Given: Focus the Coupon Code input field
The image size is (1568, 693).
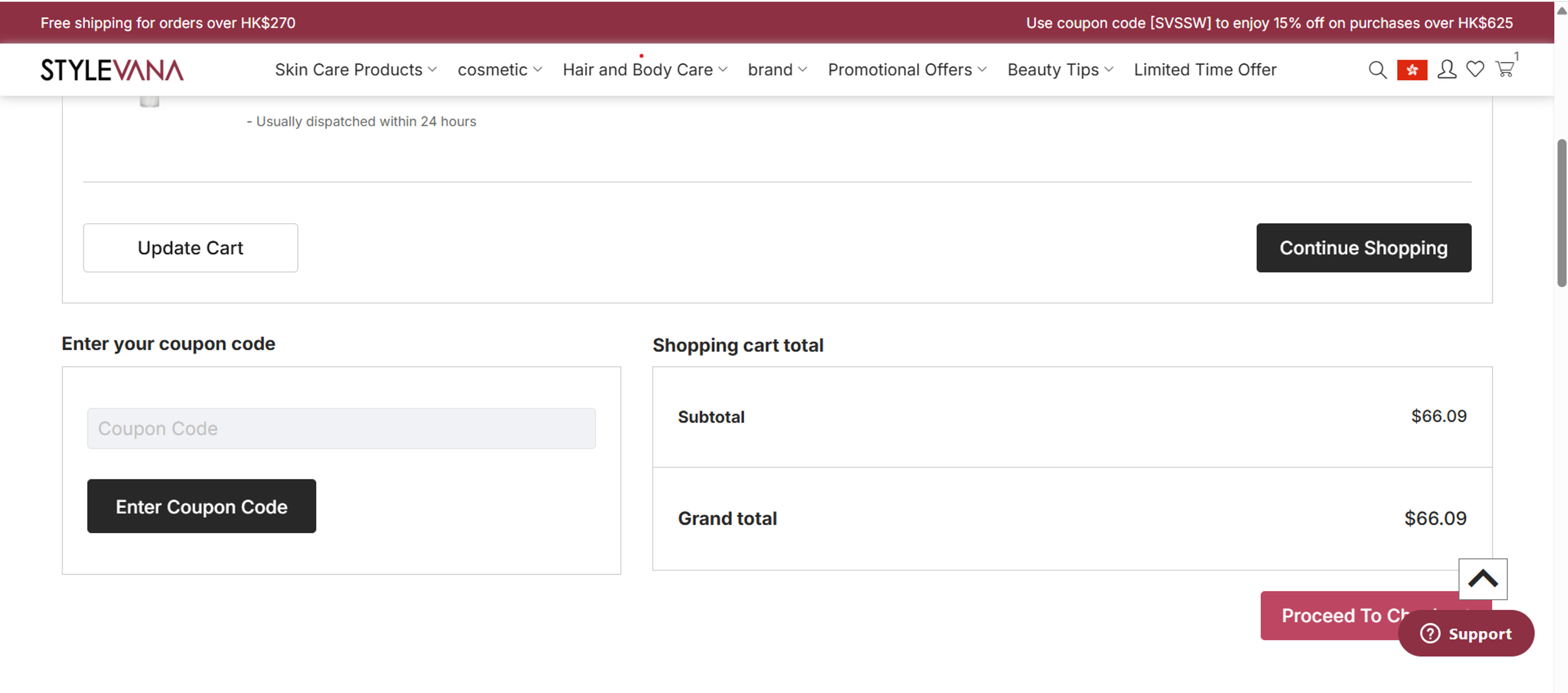Looking at the screenshot, I should pos(341,429).
